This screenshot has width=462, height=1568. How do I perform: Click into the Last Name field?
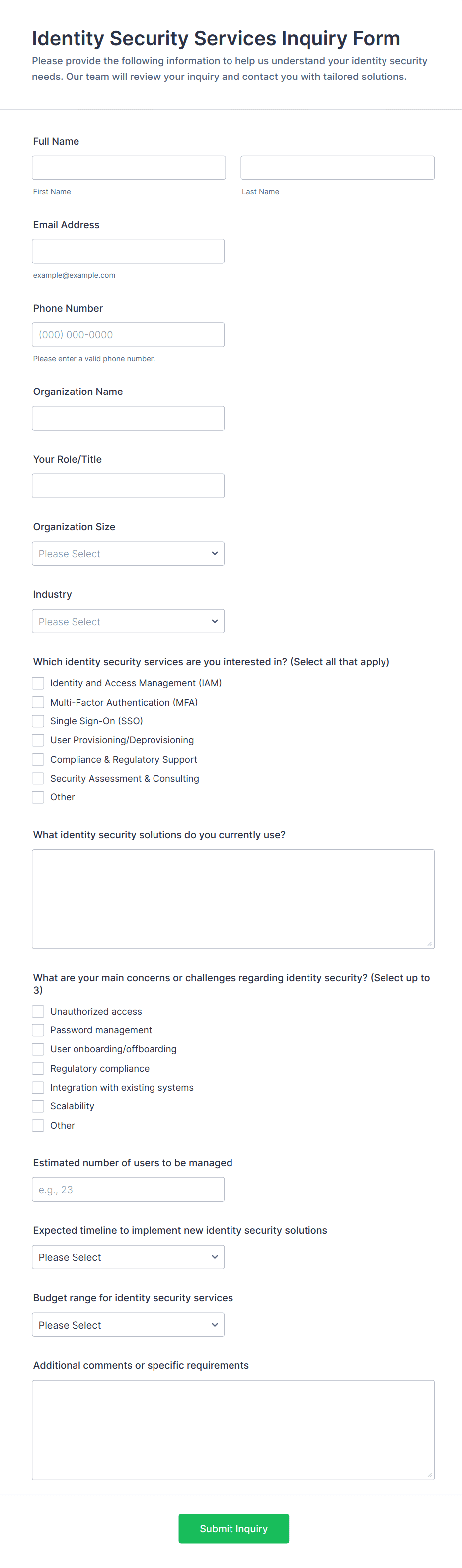pyautogui.click(x=337, y=167)
